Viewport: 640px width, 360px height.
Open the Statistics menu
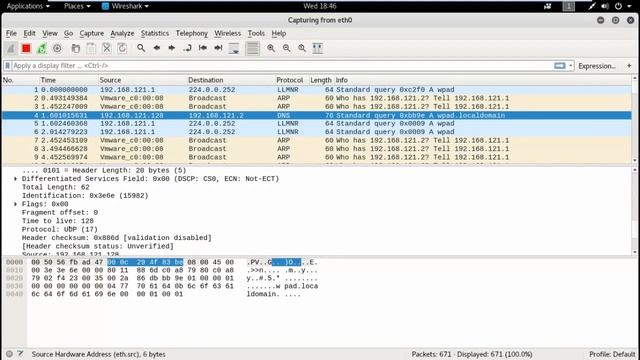[155, 33]
